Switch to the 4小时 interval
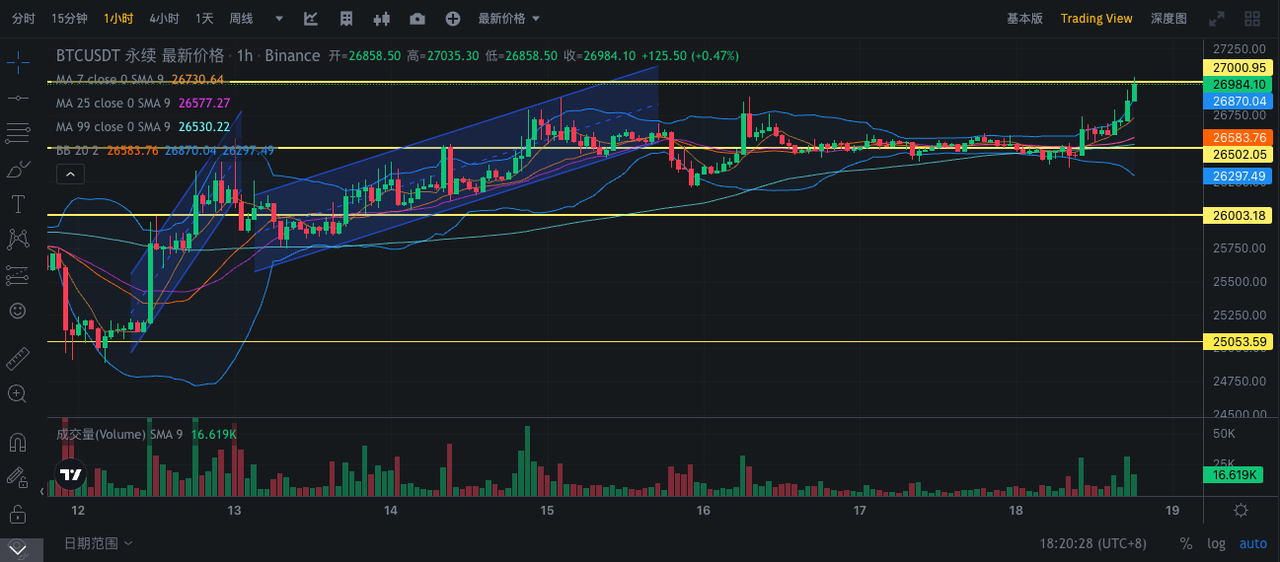1280x562 pixels. pyautogui.click(x=164, y=18)
